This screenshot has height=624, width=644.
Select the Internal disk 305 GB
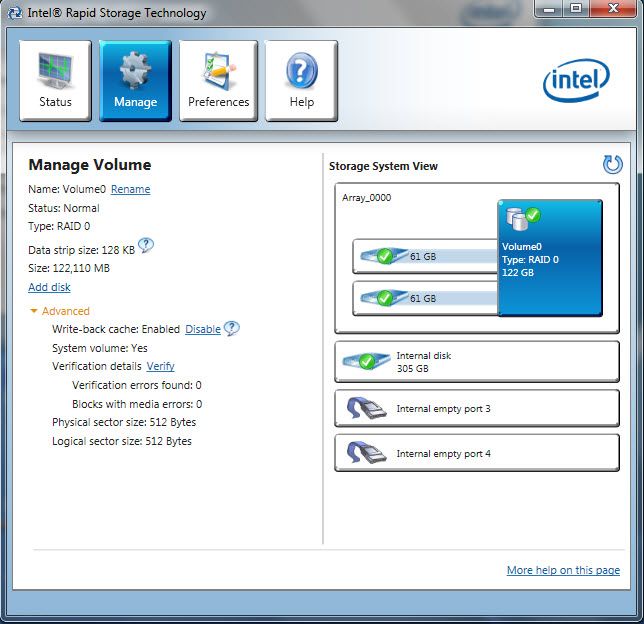(477, 362)
